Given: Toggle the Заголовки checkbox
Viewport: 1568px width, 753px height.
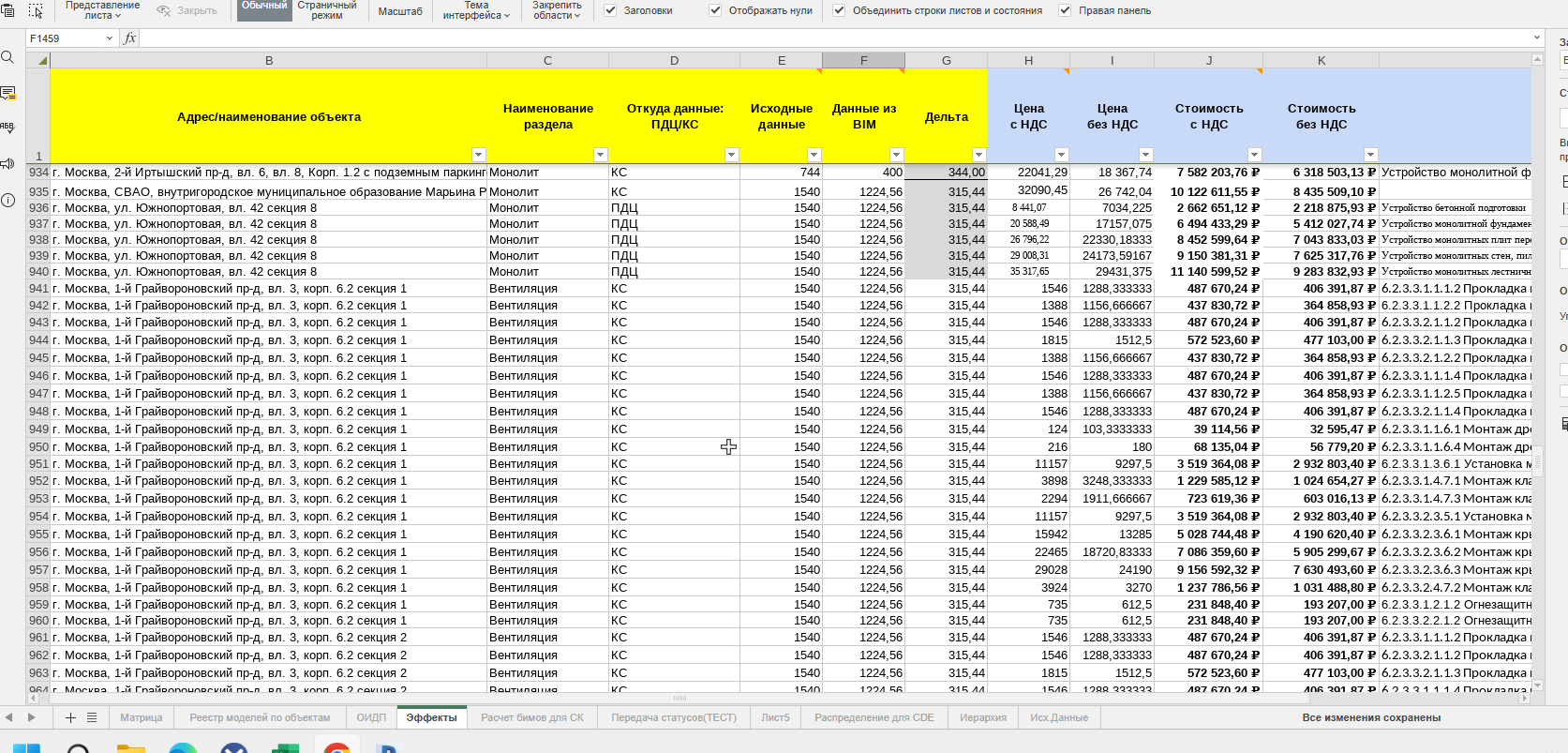Looking at the screenshot, I should (x=611, y=10).
